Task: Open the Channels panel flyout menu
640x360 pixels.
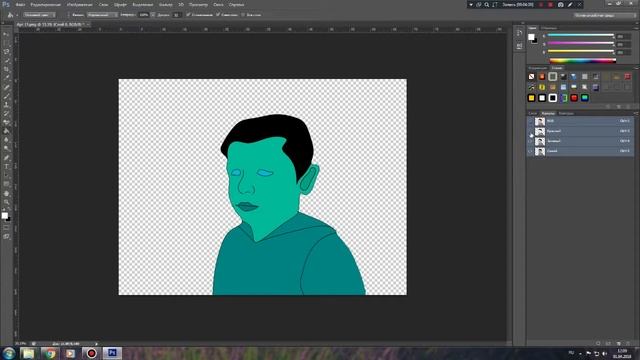Action: click(x=636, y=113)
